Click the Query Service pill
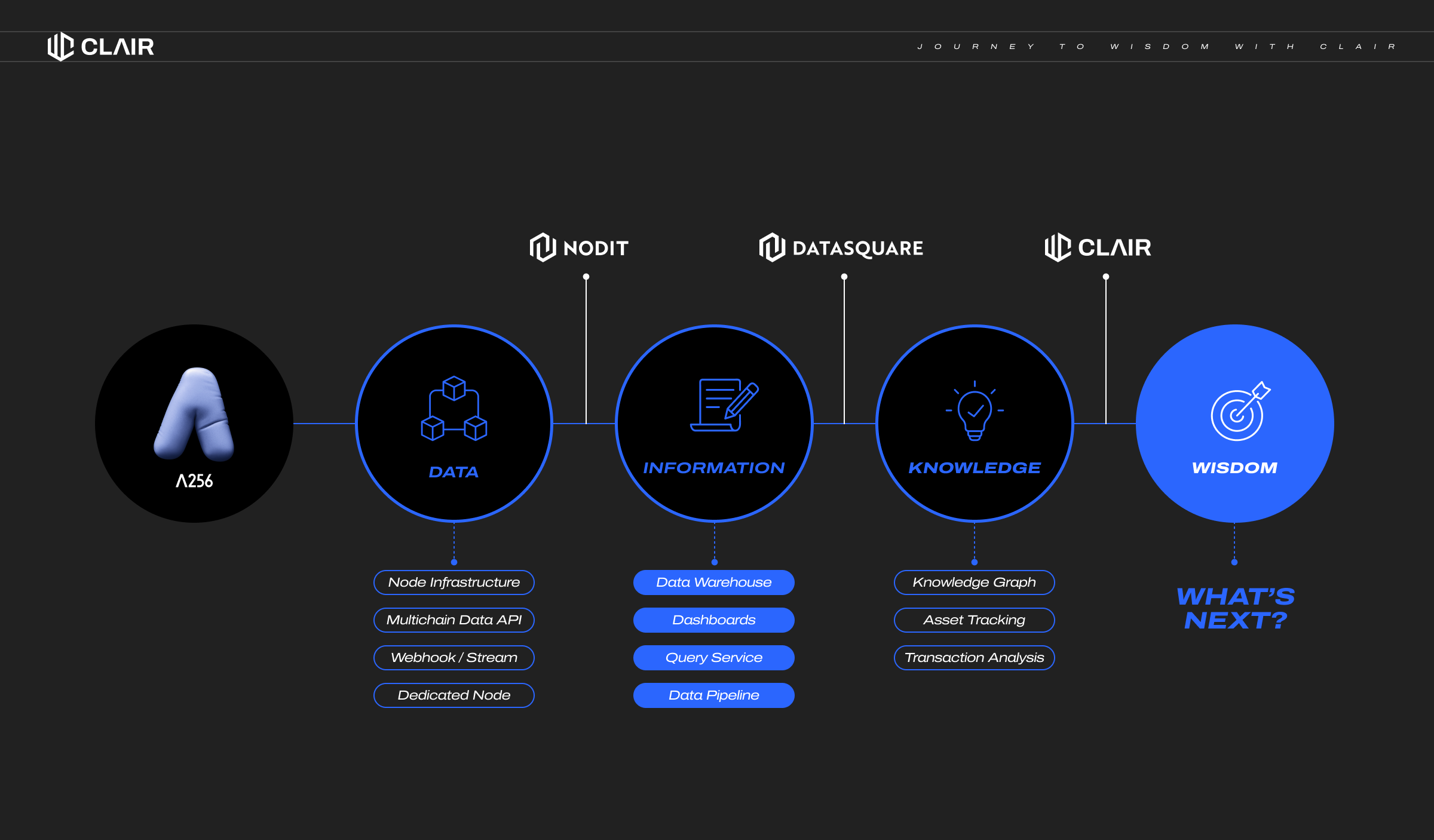The height and width of the screenshot is (840, 1434). click(714, 658)
